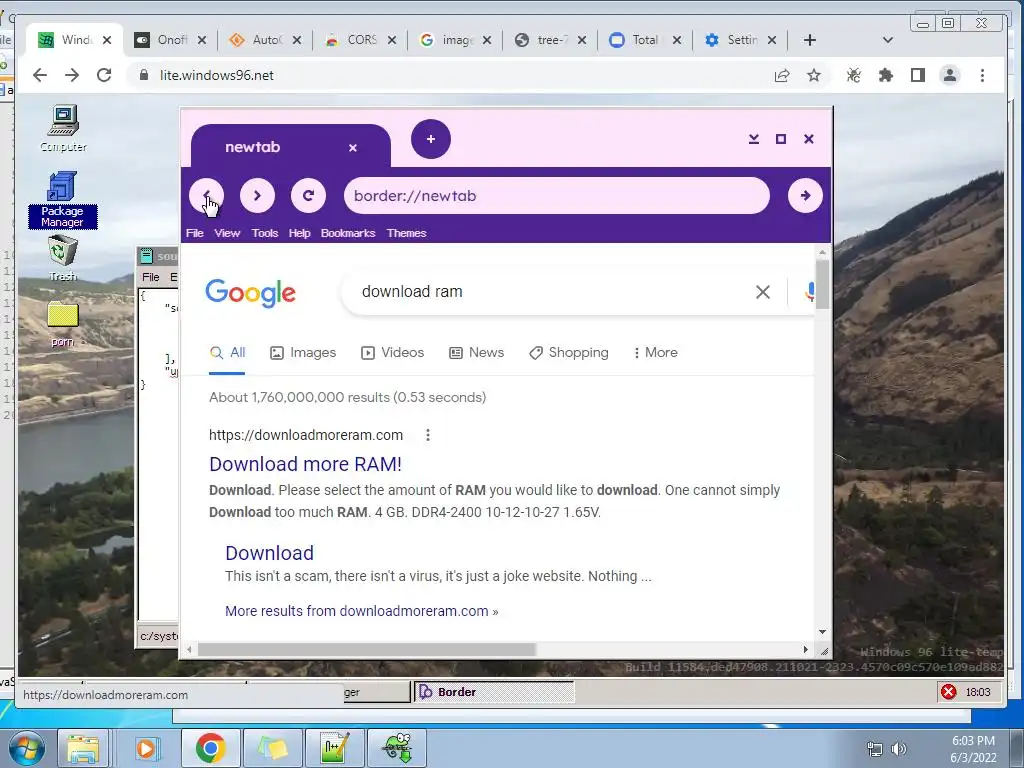Start Google voice search microphone
1024x768 pixels.
point(810,292)
